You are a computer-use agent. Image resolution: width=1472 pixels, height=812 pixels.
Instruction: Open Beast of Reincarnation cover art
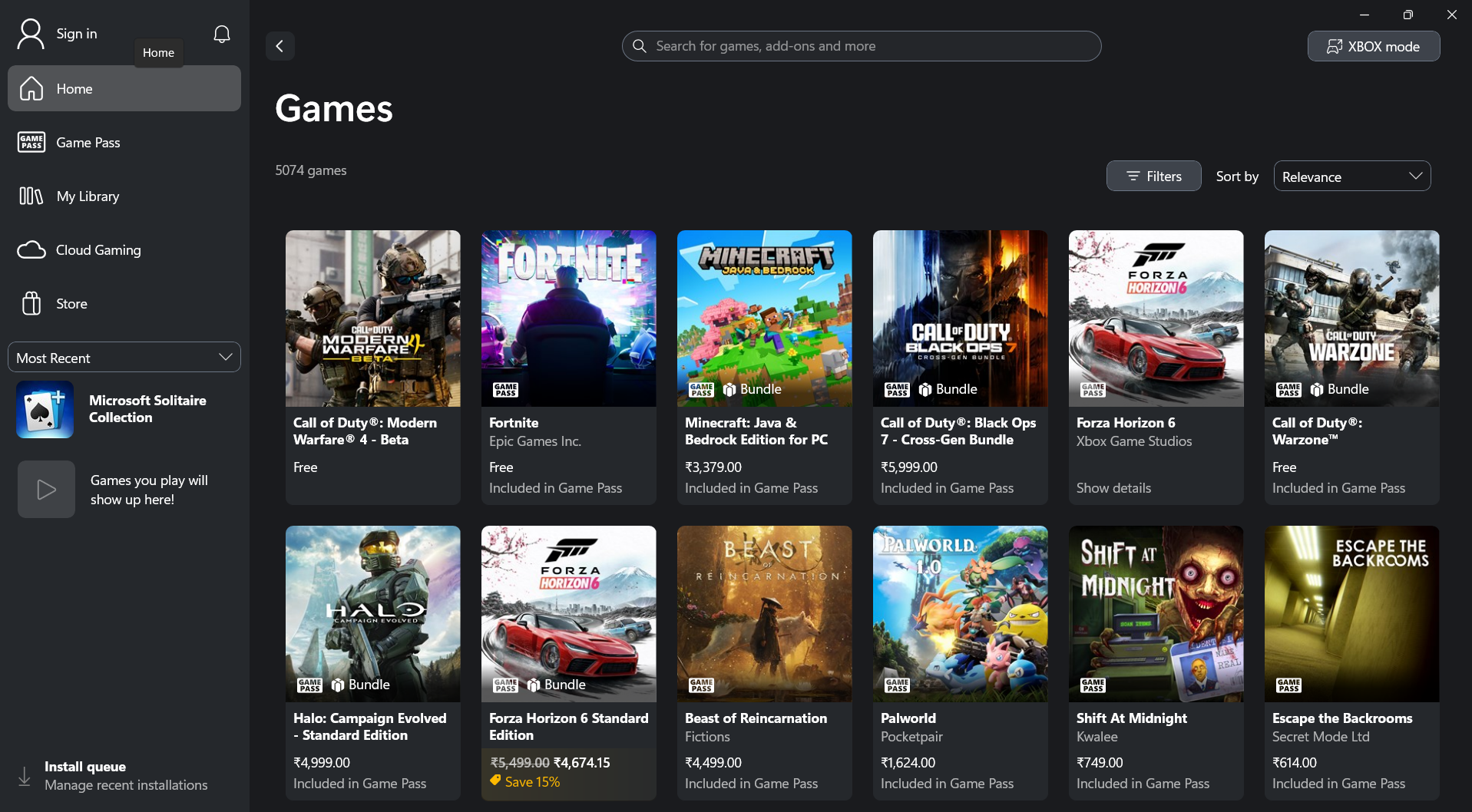pos(765,614)
